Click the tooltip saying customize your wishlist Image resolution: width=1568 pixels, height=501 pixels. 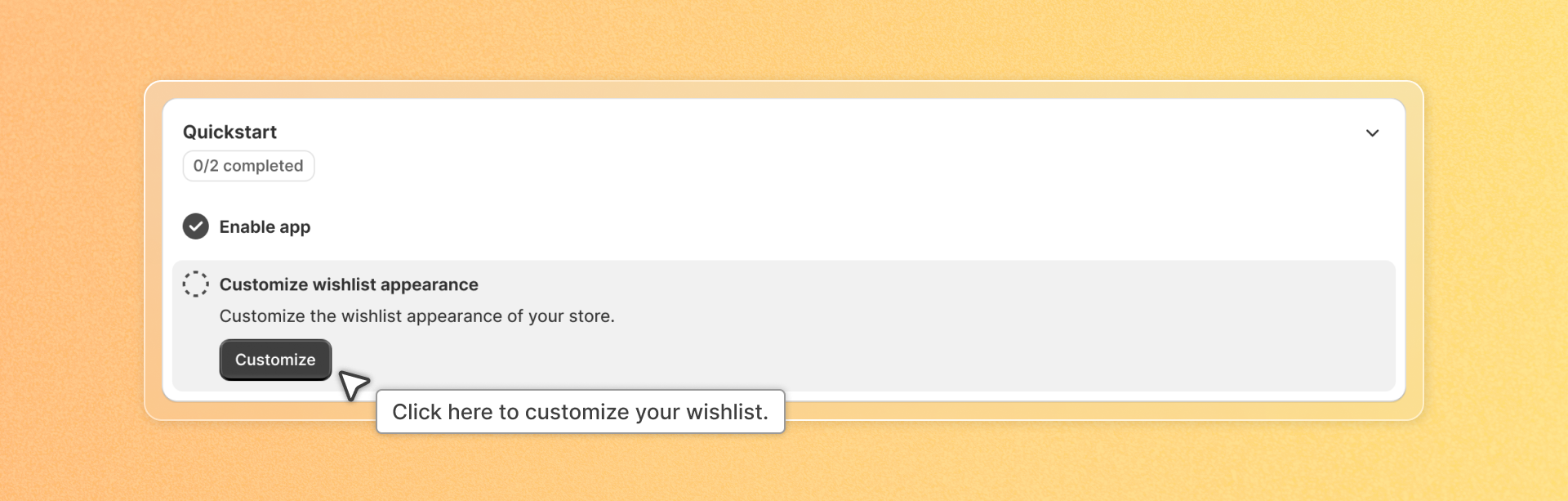580,411
